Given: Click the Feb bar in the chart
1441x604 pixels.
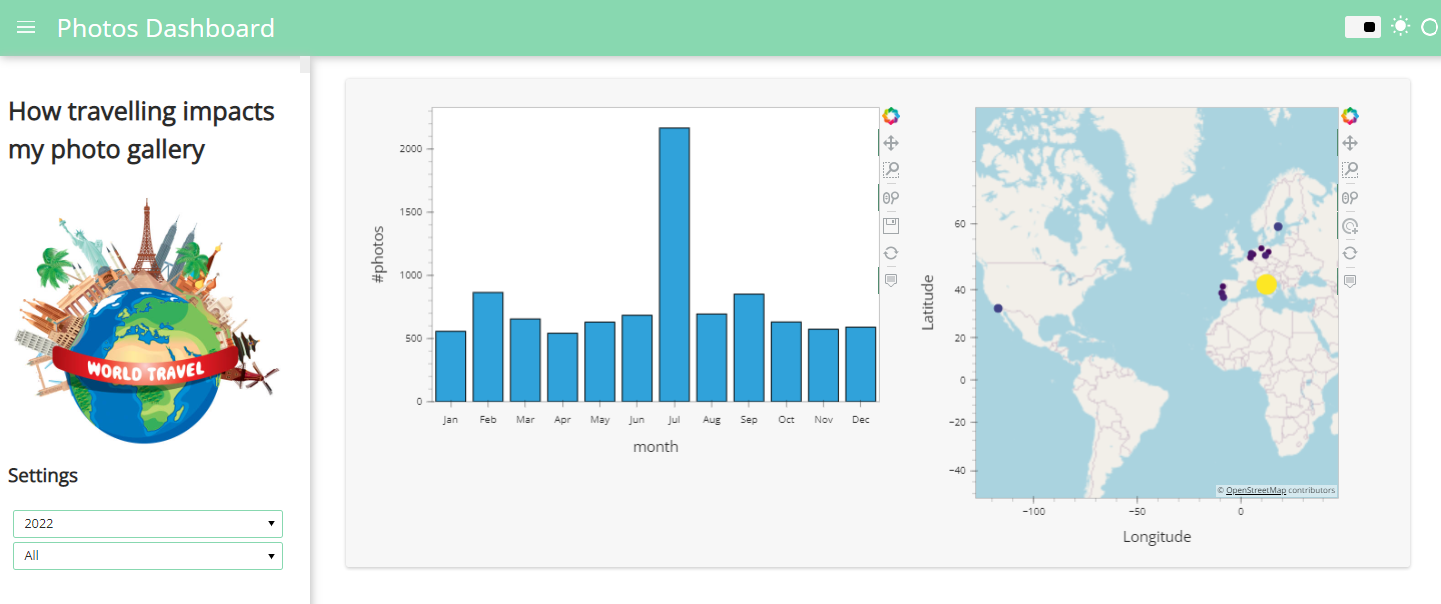Looking at the screenshot, I should point(488,346).
